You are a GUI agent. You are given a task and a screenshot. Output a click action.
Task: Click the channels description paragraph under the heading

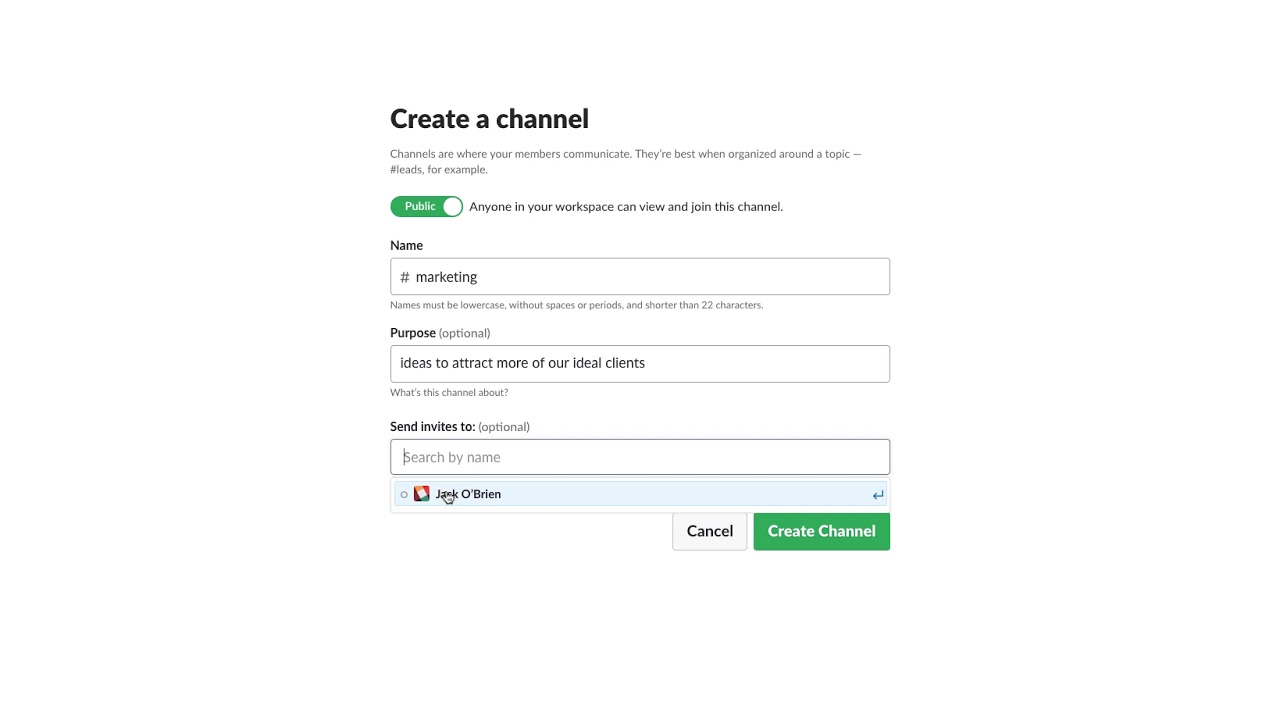coord(625,161)
